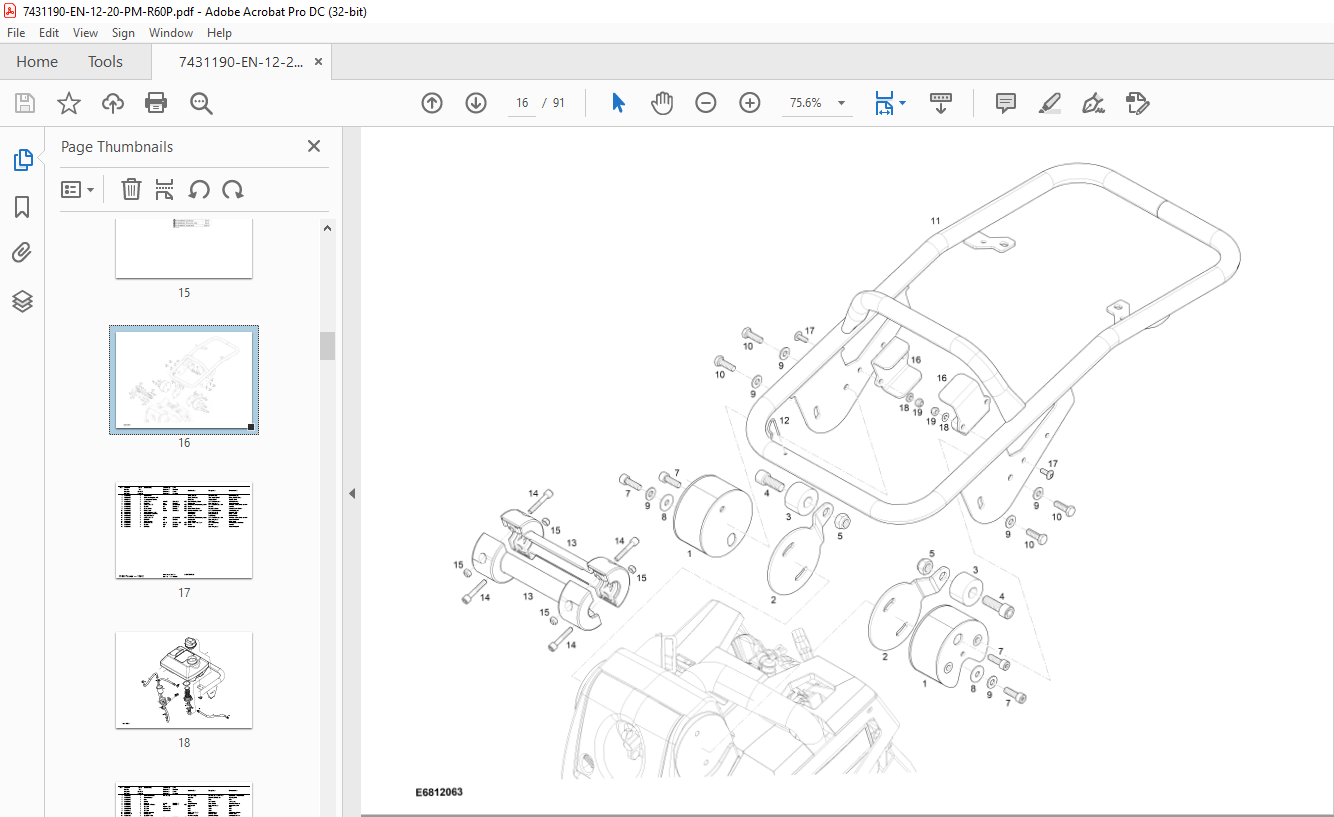Open the thumbnail options dropdown menu
The width and height of the screenshot is (1334, 817).
77,189
